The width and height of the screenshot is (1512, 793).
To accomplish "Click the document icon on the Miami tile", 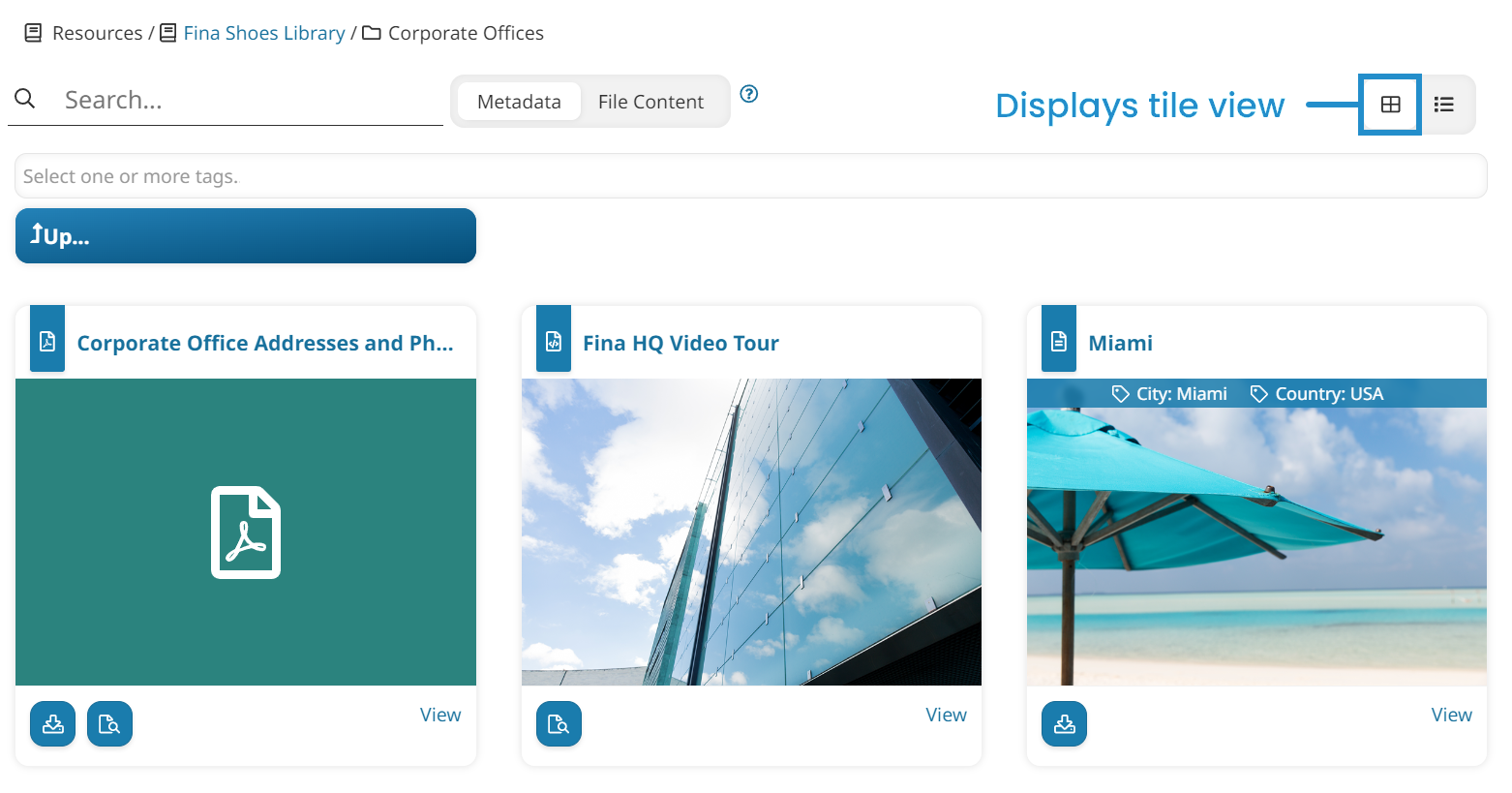I will (1058, 339).
